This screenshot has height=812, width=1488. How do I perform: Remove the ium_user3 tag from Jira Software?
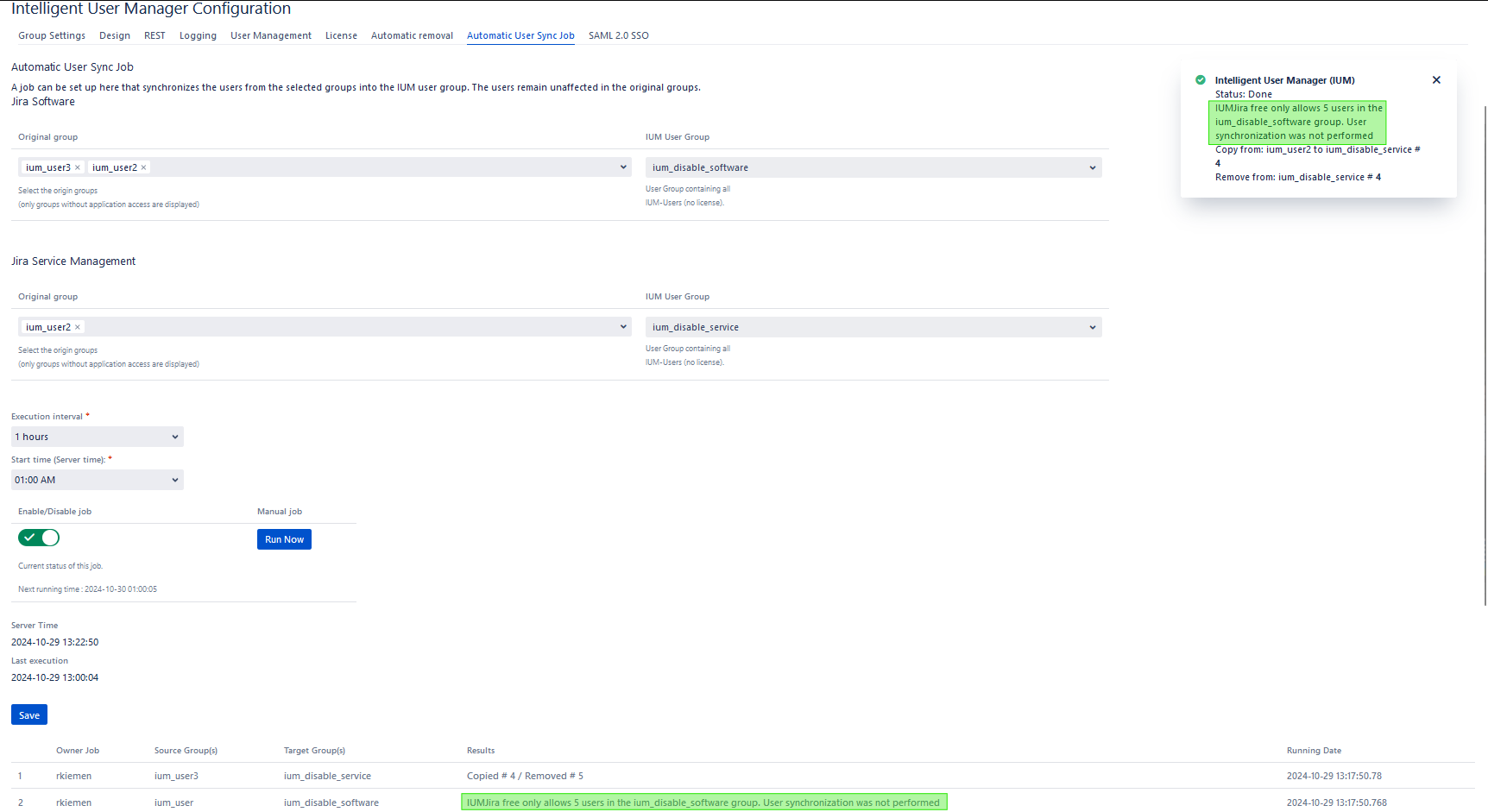[x=78, y=168]
